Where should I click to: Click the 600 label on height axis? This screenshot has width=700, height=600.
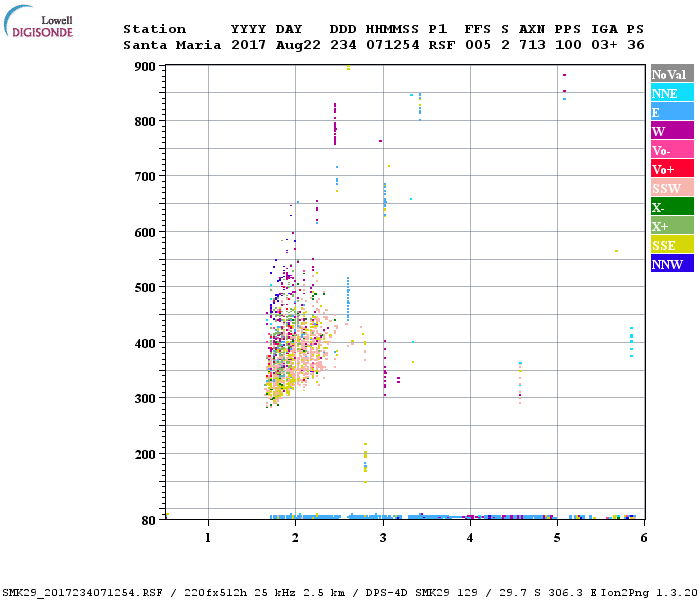pyautogui.click(x=145, y=233)
